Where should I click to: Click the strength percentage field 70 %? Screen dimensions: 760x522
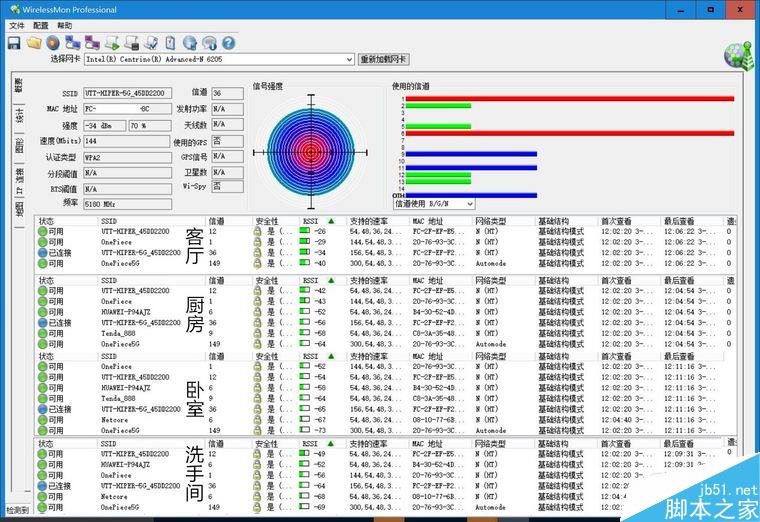150,126
